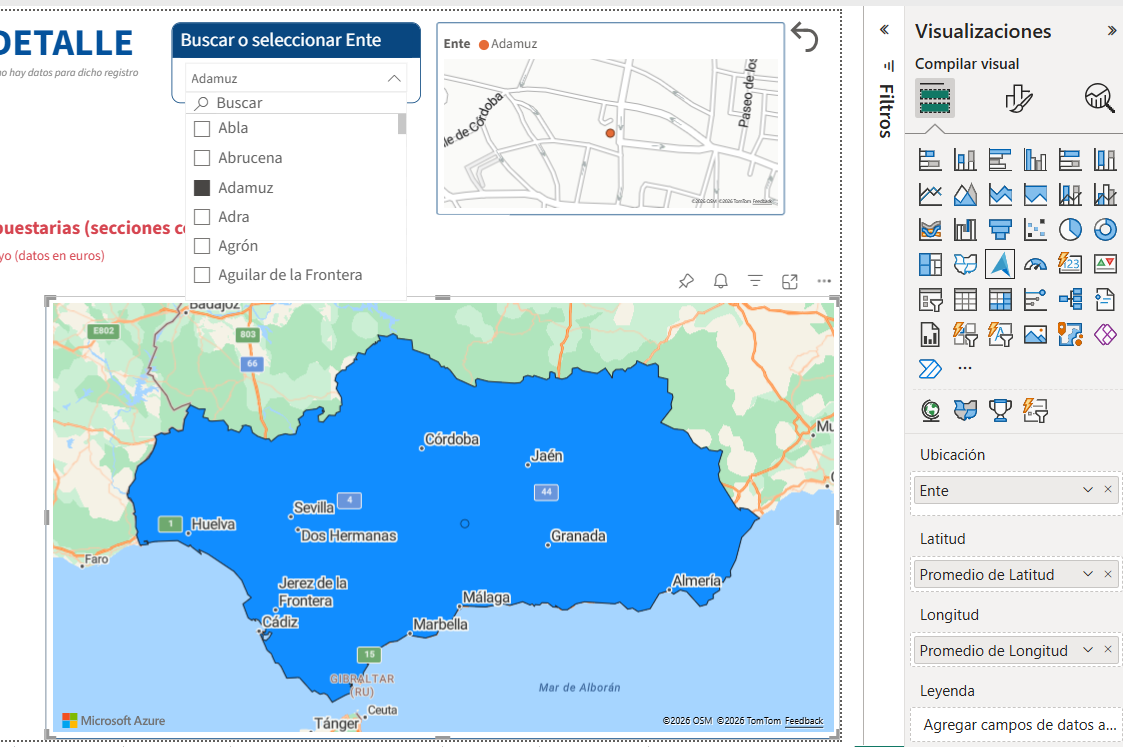Select the ribbon chart visual

tap(930, 229)
